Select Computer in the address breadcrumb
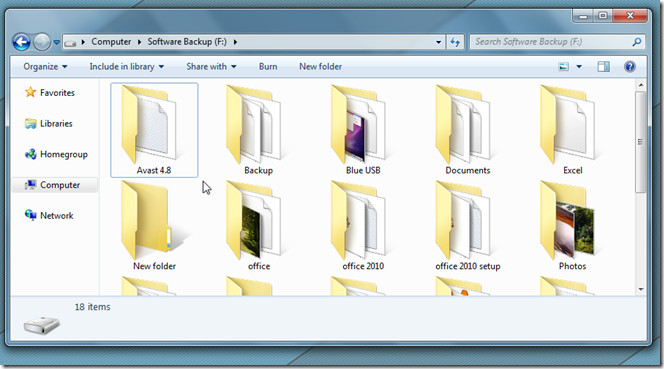 pos(111,42)
